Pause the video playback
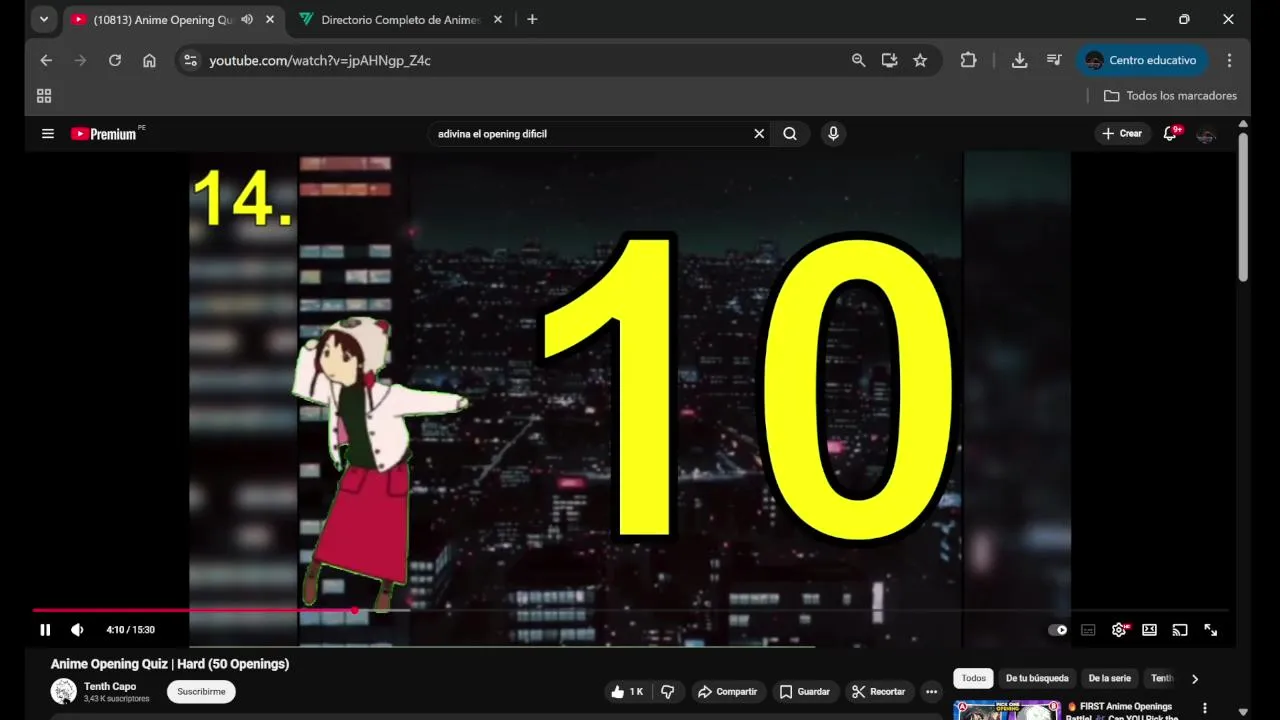The image size is (1280, 720). [45, 630]
